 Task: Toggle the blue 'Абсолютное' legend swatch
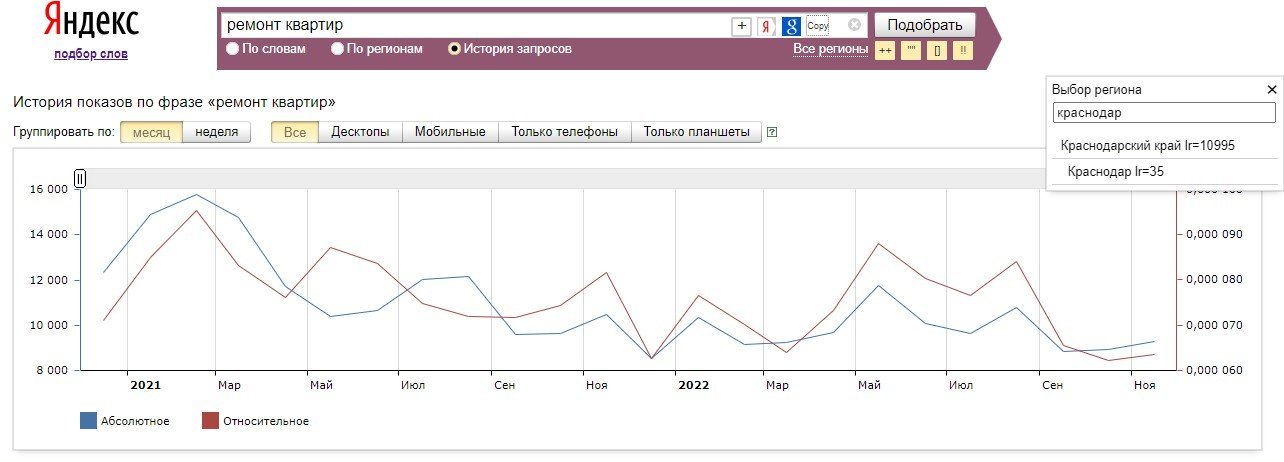coord(88,421)
